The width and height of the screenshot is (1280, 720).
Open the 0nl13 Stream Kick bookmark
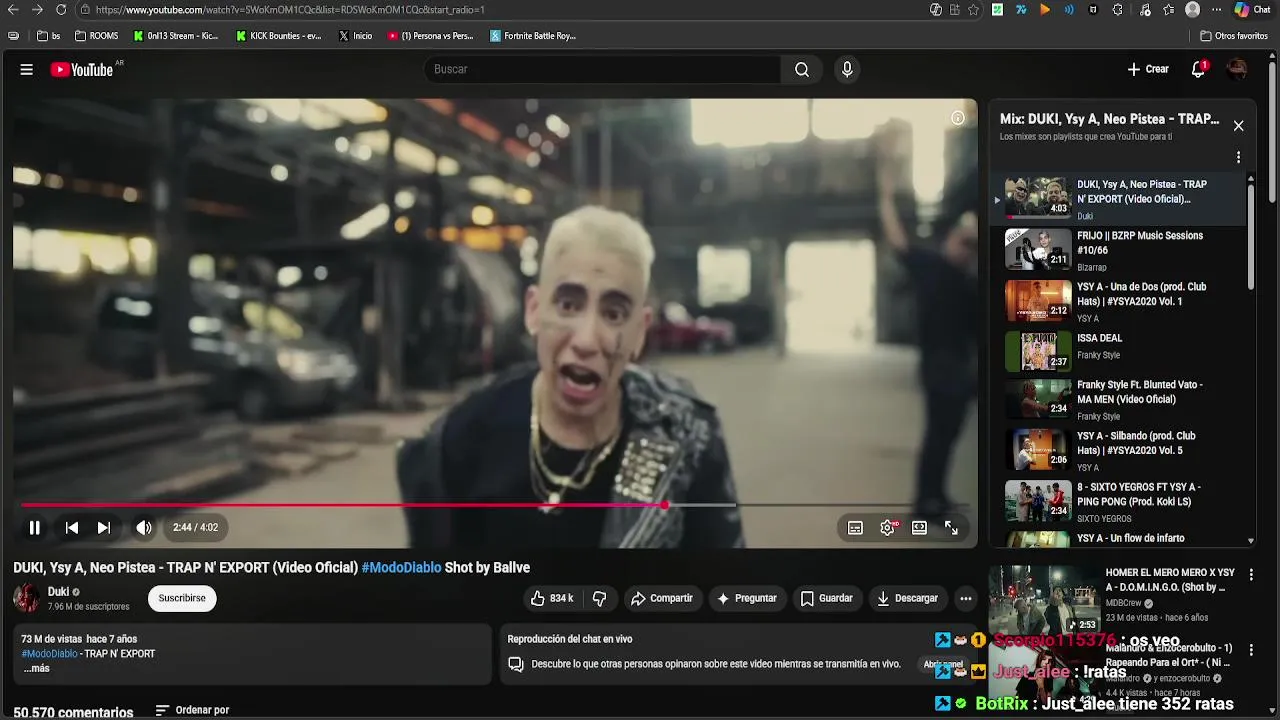coord(176,36)
